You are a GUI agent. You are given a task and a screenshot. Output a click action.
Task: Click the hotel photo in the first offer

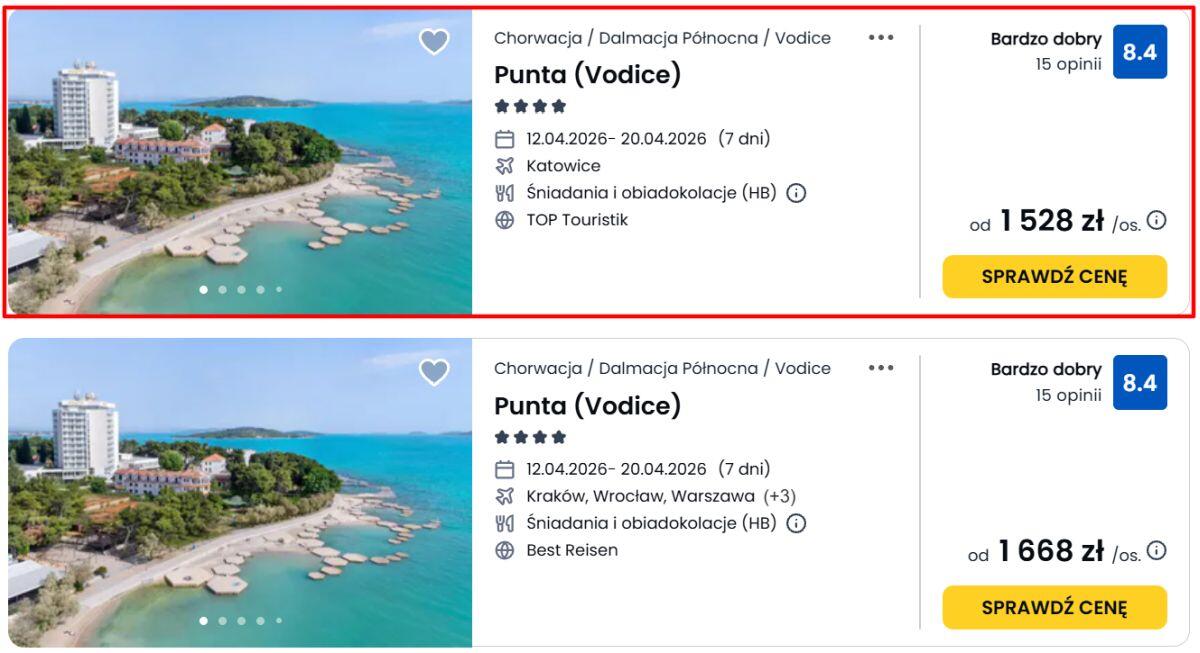click(x=240, y=160)
